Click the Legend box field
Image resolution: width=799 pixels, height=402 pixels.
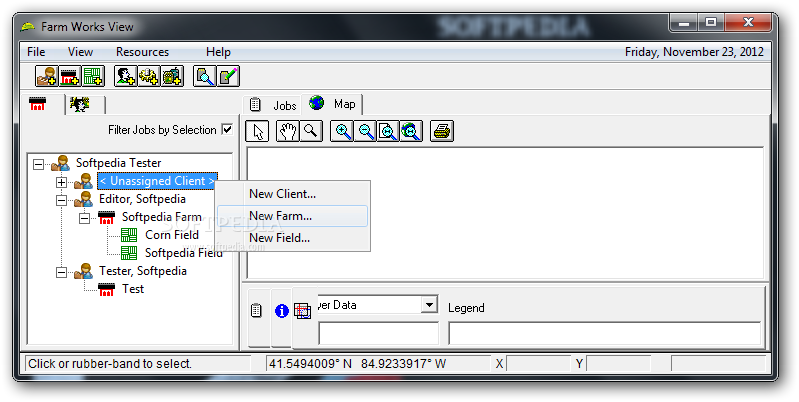point(604,334)
